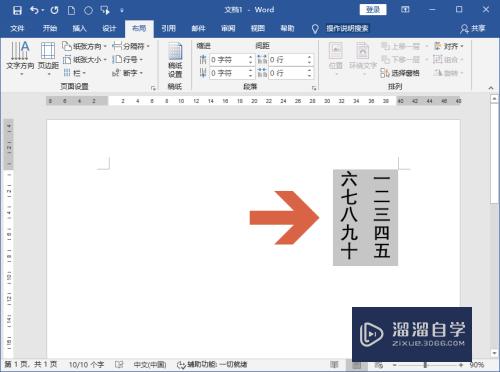Viewport: 500px width, 372px height.
Task: Open 页边距 margins menu
Action: tap(48, 57)
